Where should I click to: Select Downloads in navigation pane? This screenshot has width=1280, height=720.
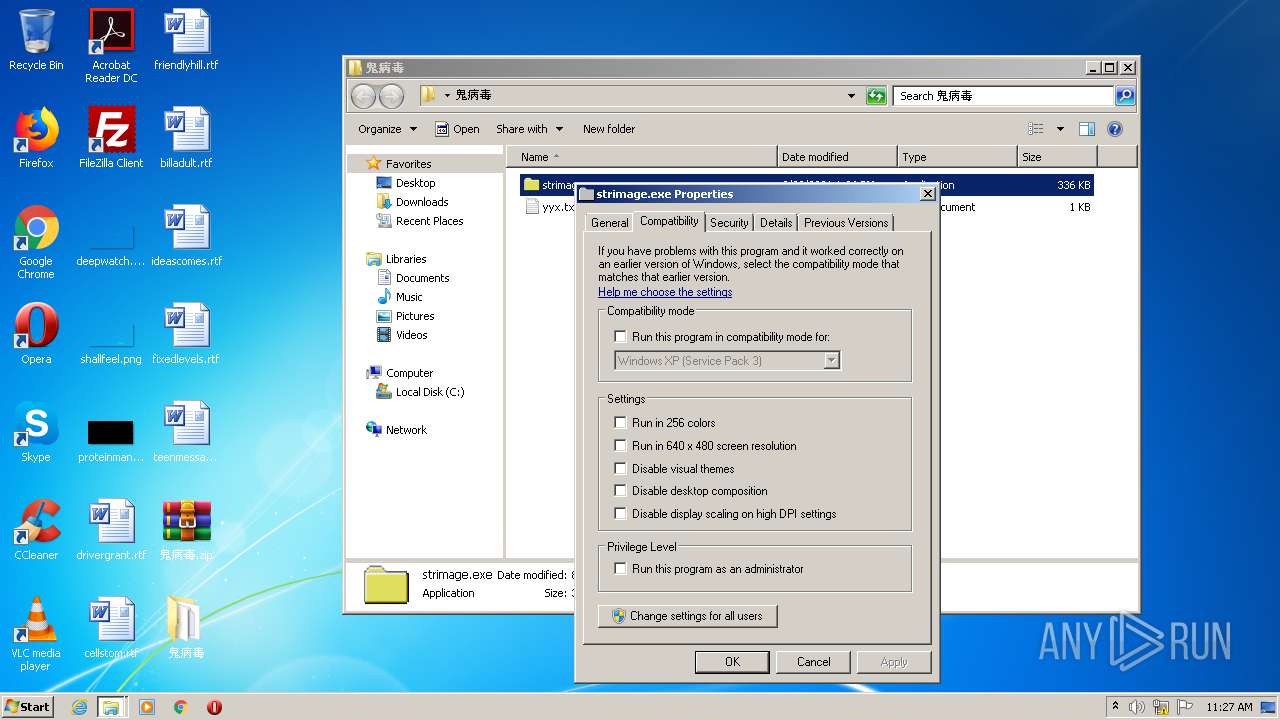[x=412, y=202]
